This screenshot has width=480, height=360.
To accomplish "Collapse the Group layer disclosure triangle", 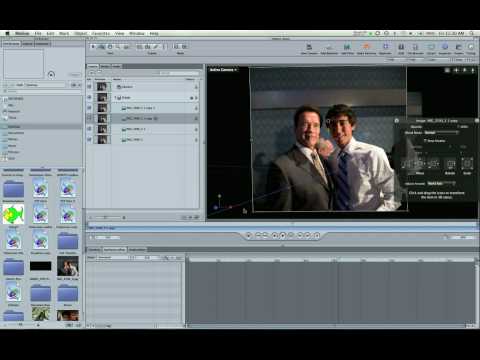I will [116, 98].
